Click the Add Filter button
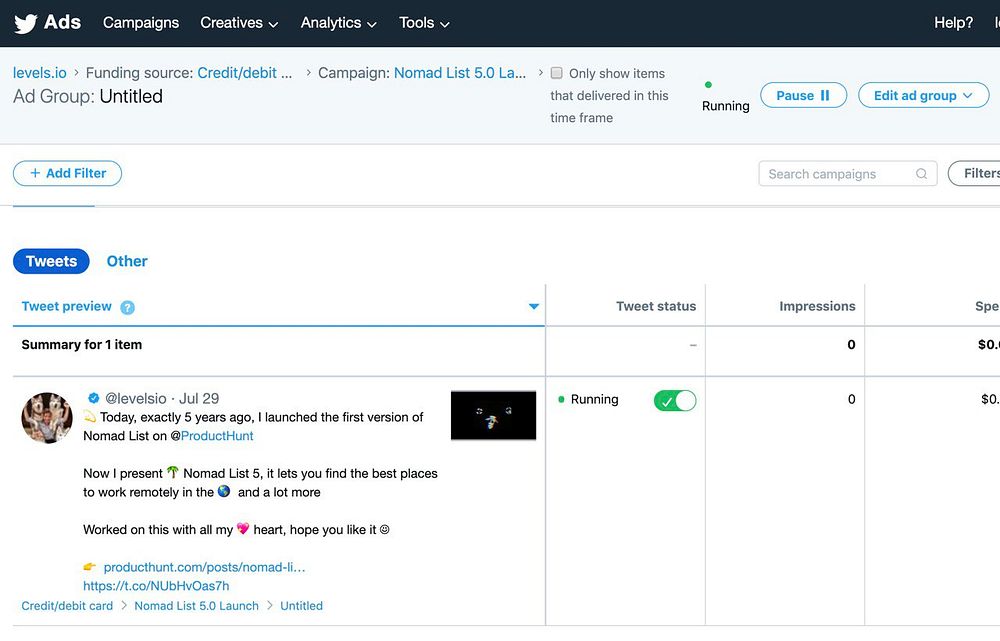 point(68,173)
